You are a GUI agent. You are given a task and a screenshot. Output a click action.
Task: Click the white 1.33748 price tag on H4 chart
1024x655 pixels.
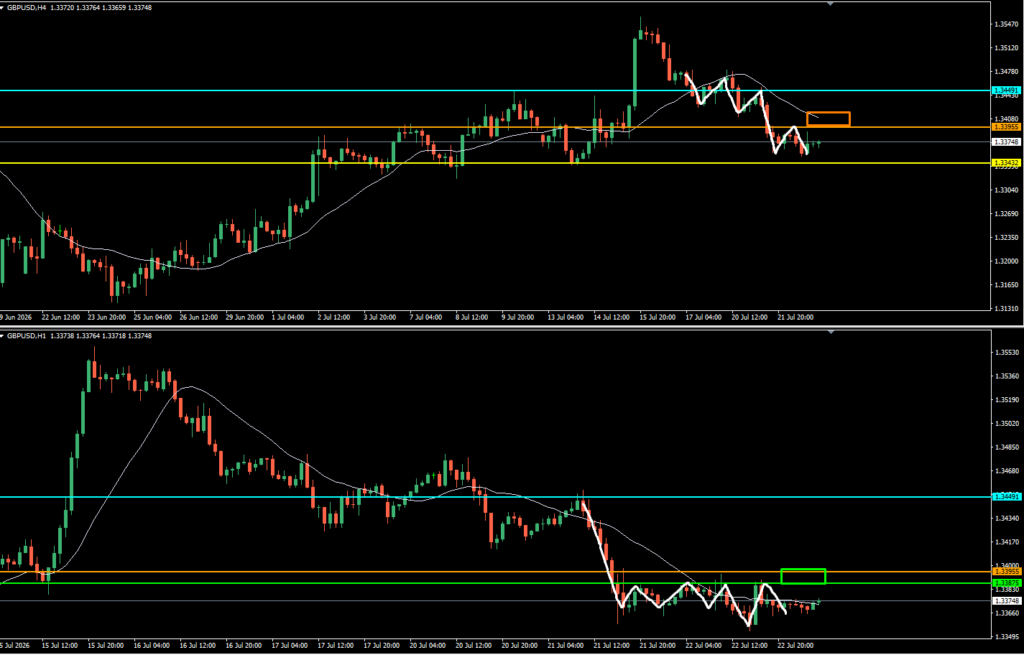1006,142
